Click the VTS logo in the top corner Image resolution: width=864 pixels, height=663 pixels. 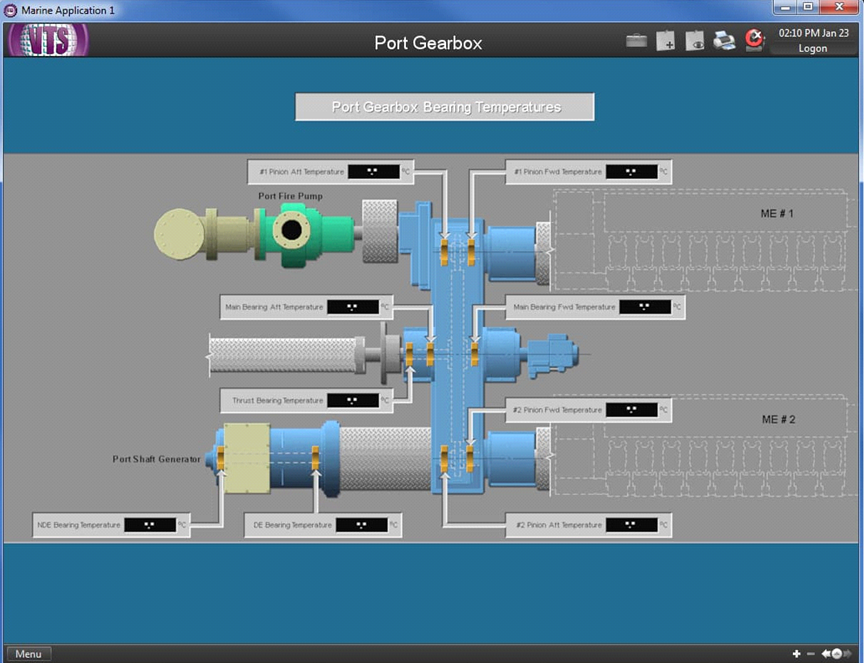click(46, 40)
